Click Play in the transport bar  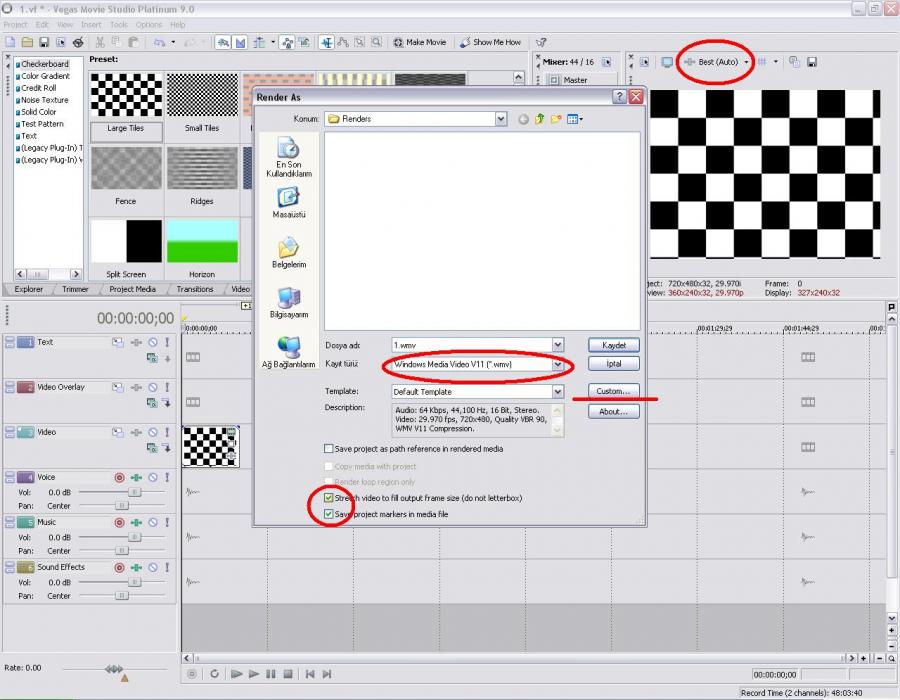point(253,674)
